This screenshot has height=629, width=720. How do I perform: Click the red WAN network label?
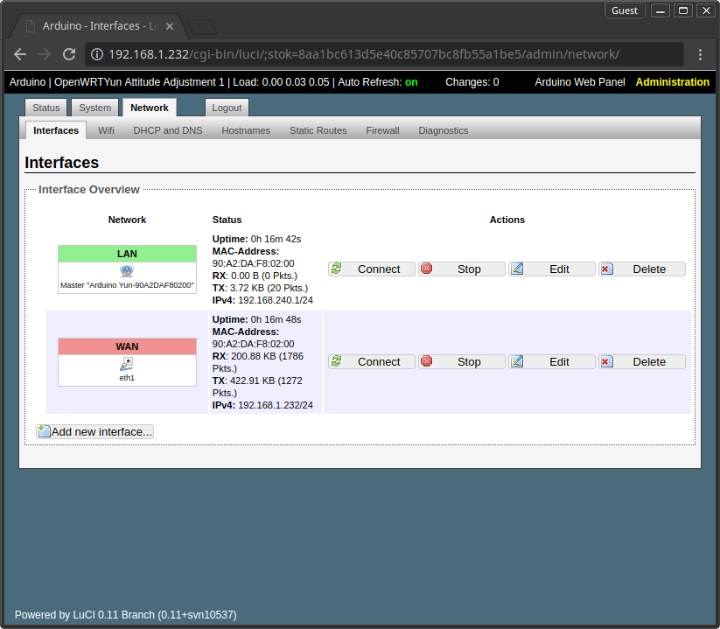point(127,347)
